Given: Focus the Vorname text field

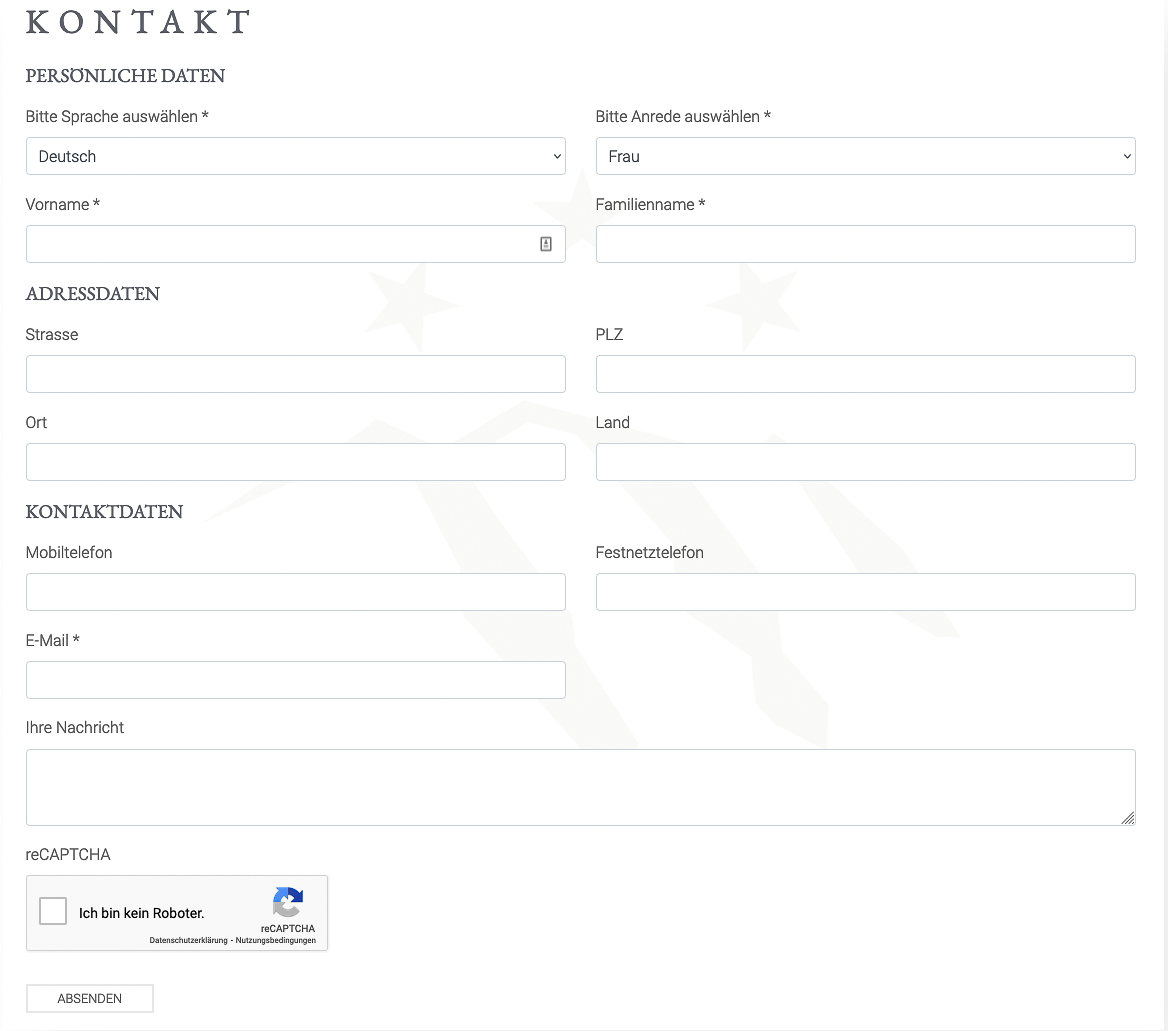Looking at the screenshot, I should pyautogui.click(x=280, y=244).
